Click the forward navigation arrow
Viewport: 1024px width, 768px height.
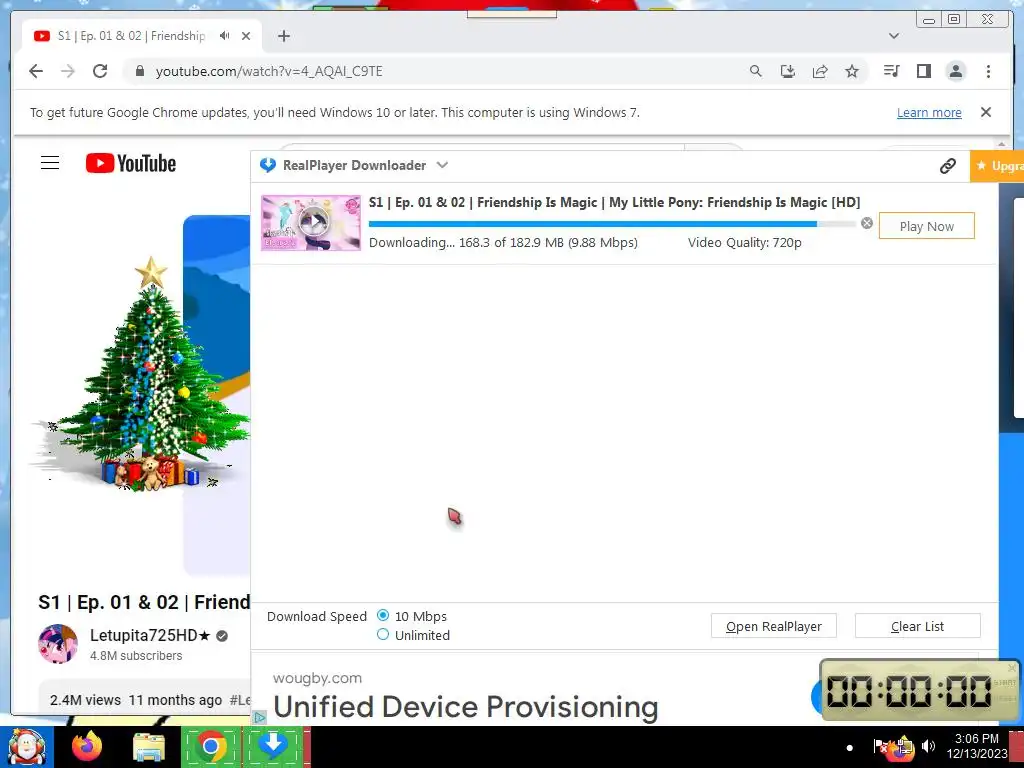pyautogui.click(x=68, y=71)
